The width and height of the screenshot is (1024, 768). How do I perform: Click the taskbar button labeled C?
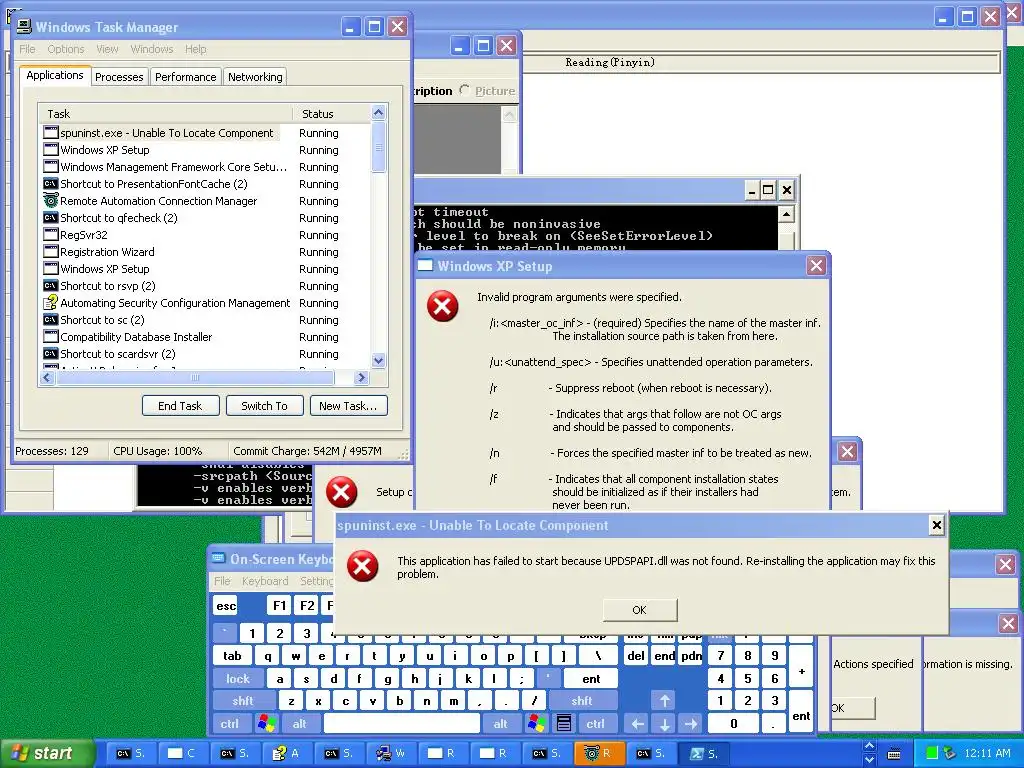point(182,753)
